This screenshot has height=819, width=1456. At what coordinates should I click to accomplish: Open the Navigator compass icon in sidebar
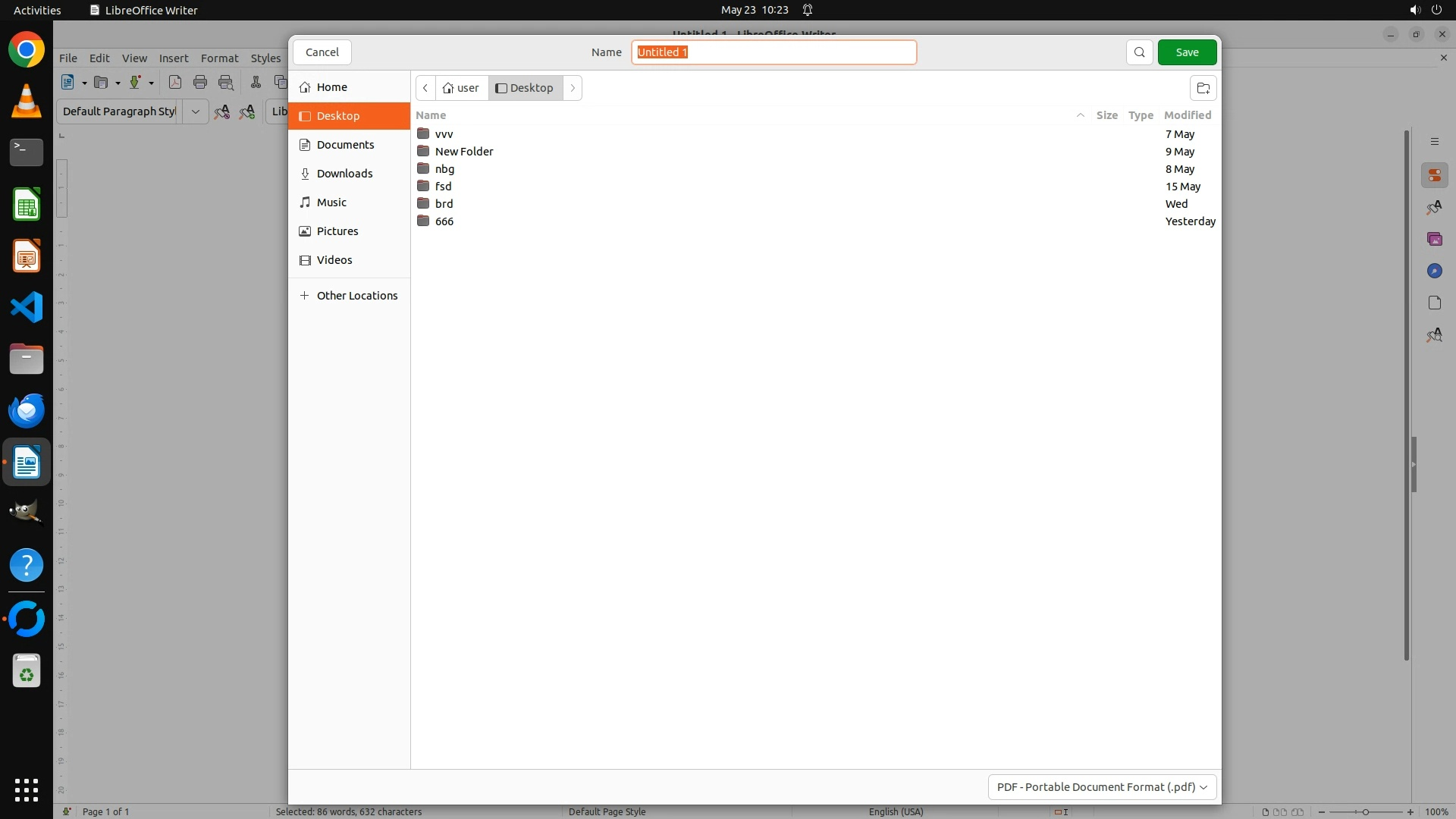click(x=1434, y=271)
